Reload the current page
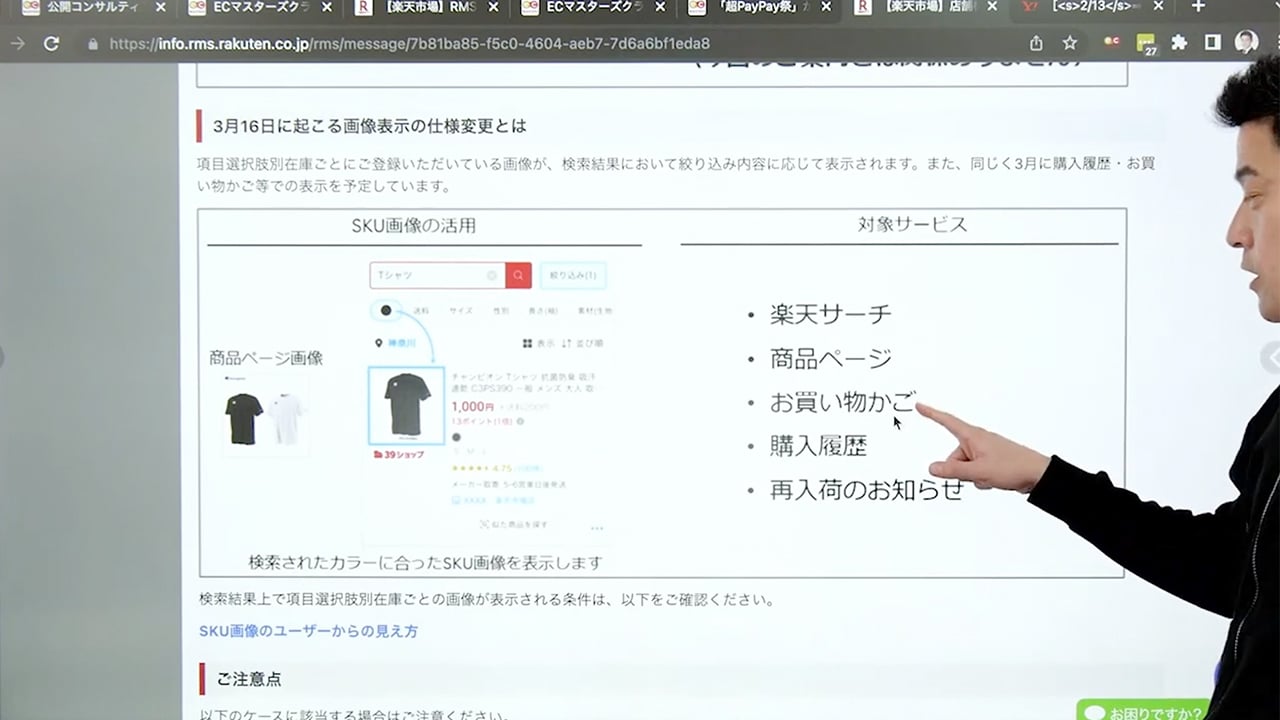Screen dimensions: 1280x720 (x=51, y=44)
